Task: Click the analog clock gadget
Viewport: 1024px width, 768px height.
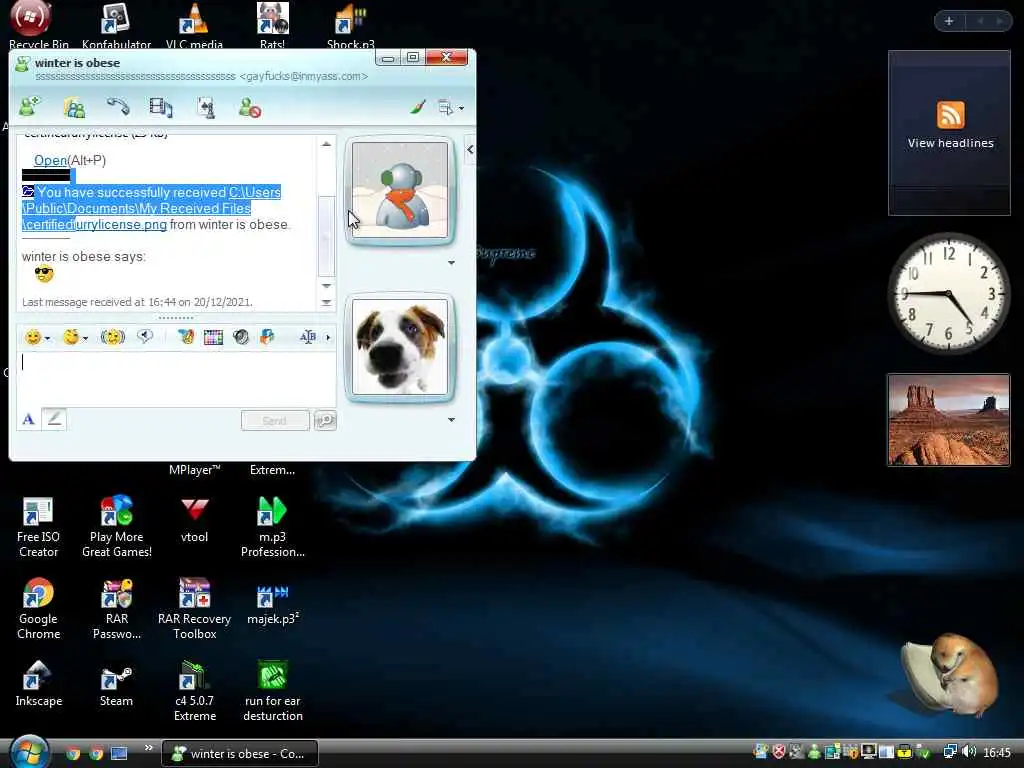Action: pyautogui.click(x=949, y=293)
